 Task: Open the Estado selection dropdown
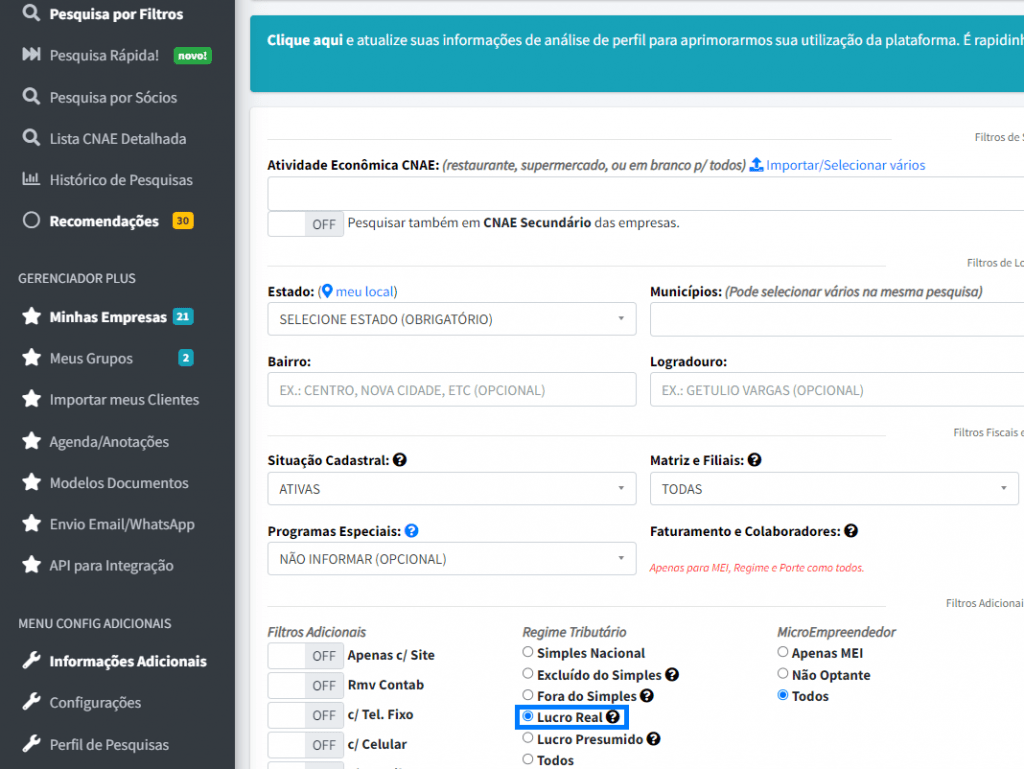pos(451,320)
